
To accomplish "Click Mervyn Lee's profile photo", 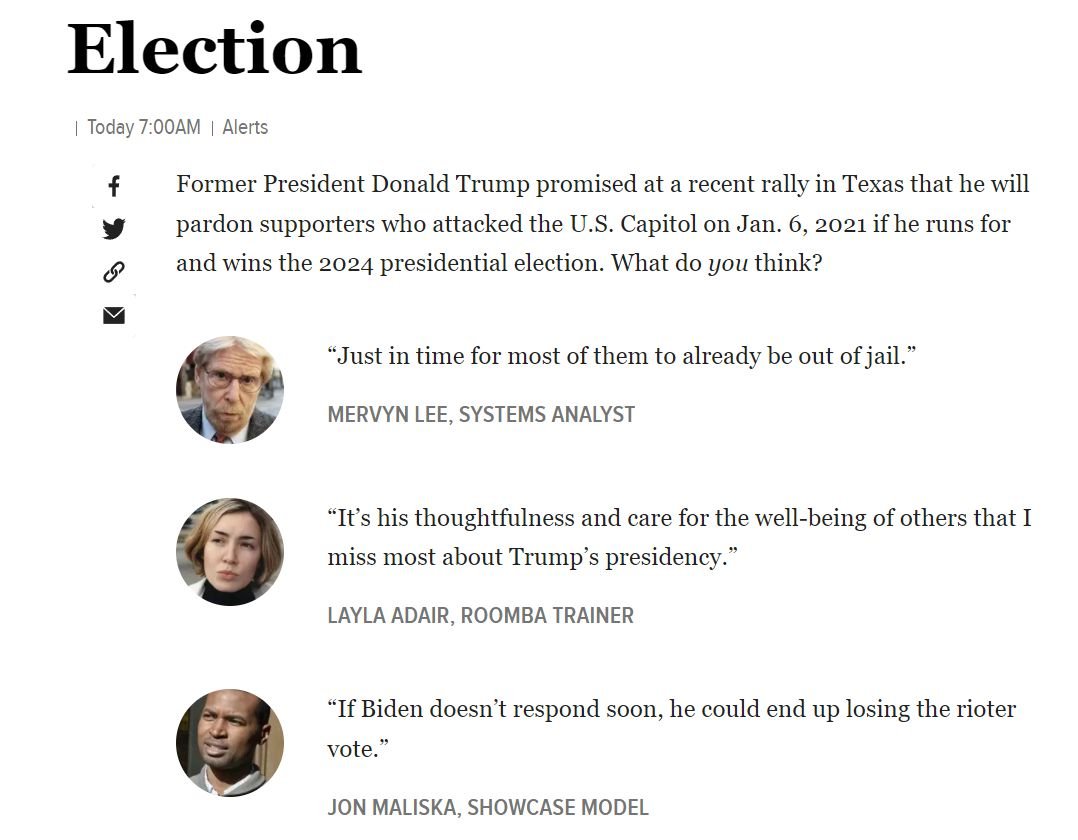I will click(x=230, y=389).
